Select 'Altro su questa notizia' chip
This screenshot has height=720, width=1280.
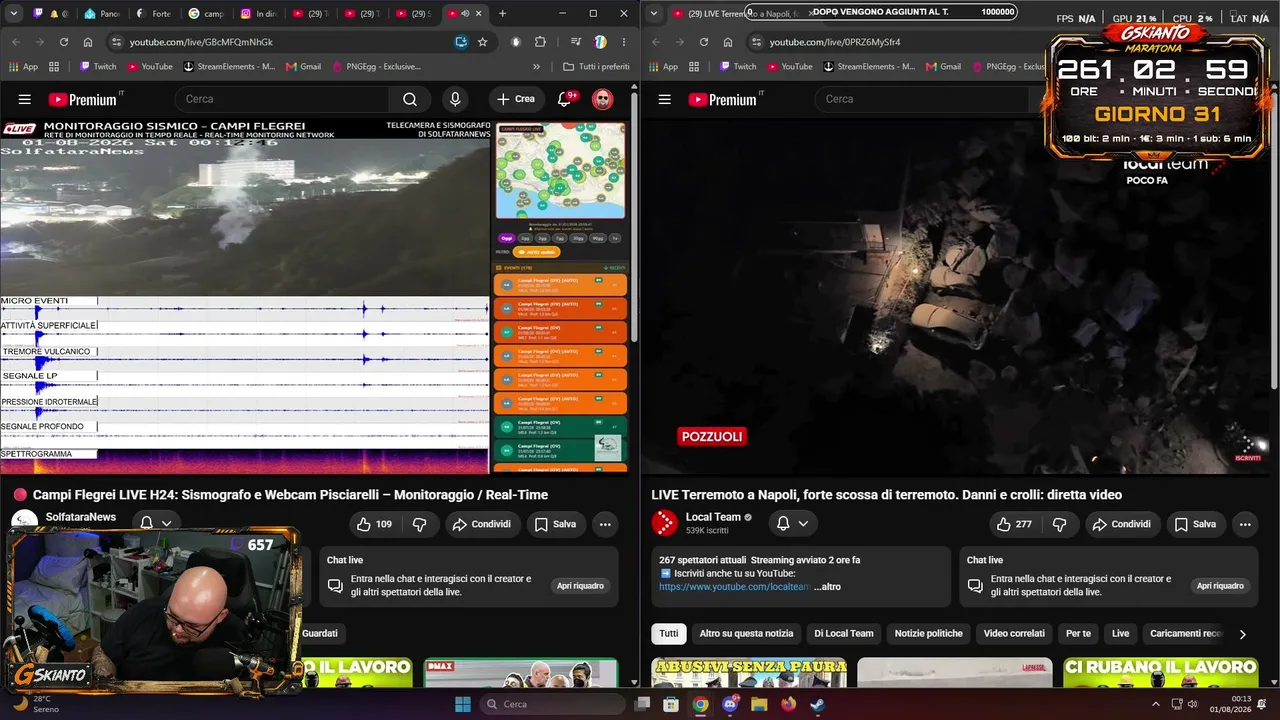coord(746,634)
